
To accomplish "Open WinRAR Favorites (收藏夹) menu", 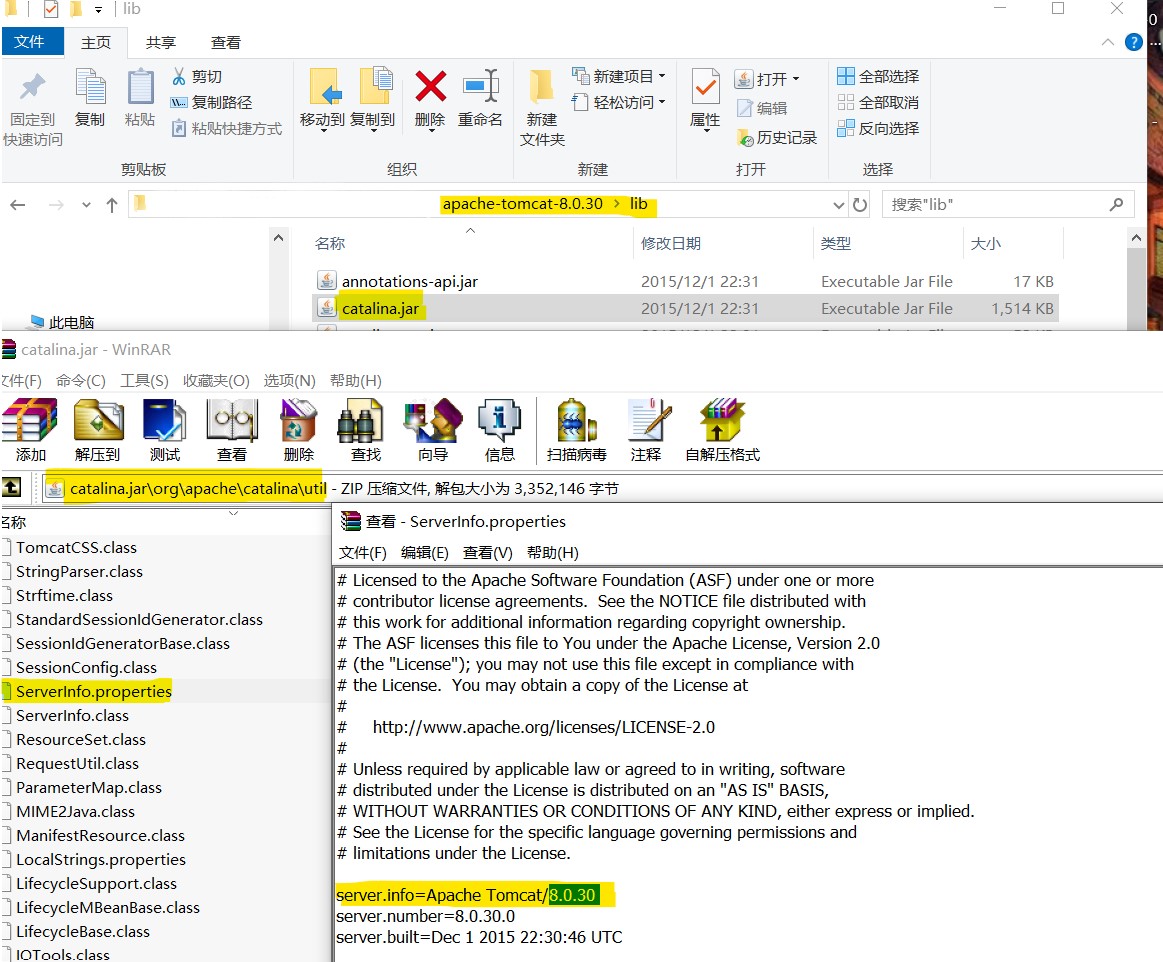I will pos(216,380).
